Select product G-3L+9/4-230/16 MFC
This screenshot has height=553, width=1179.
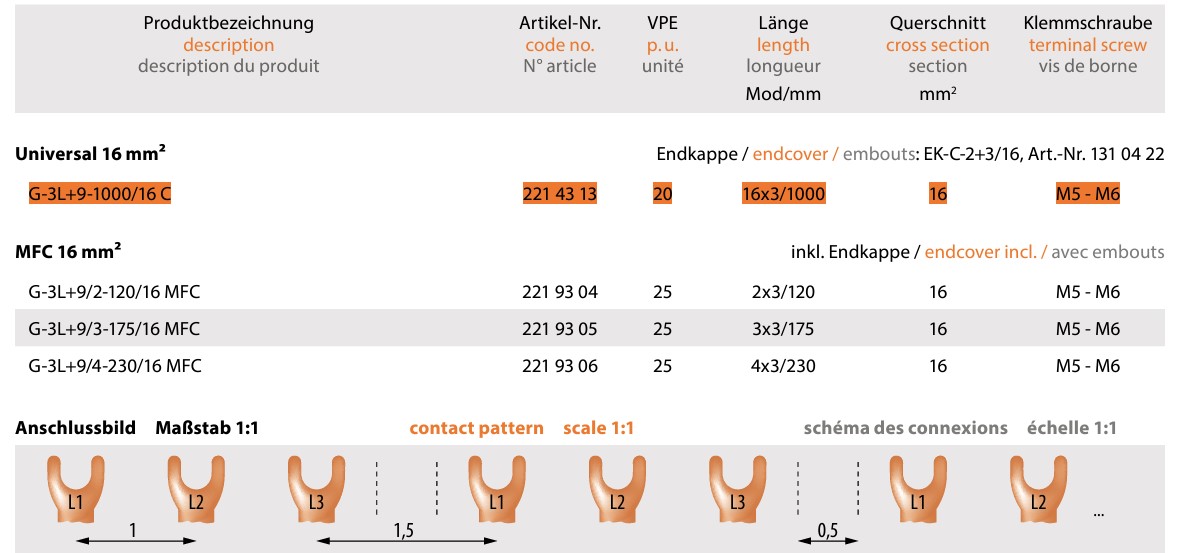click(x=115, y=366)
